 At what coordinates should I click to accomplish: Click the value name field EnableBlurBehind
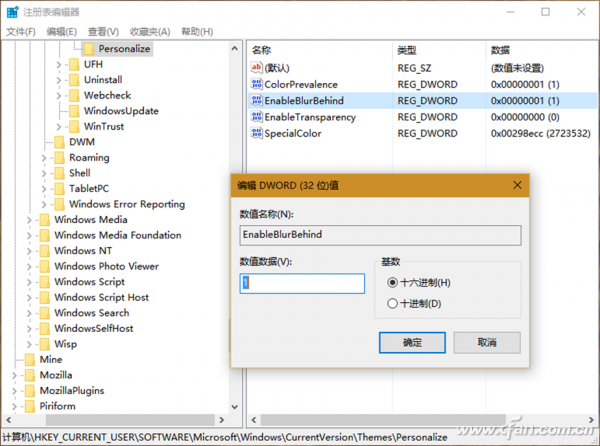click(380, 235)
